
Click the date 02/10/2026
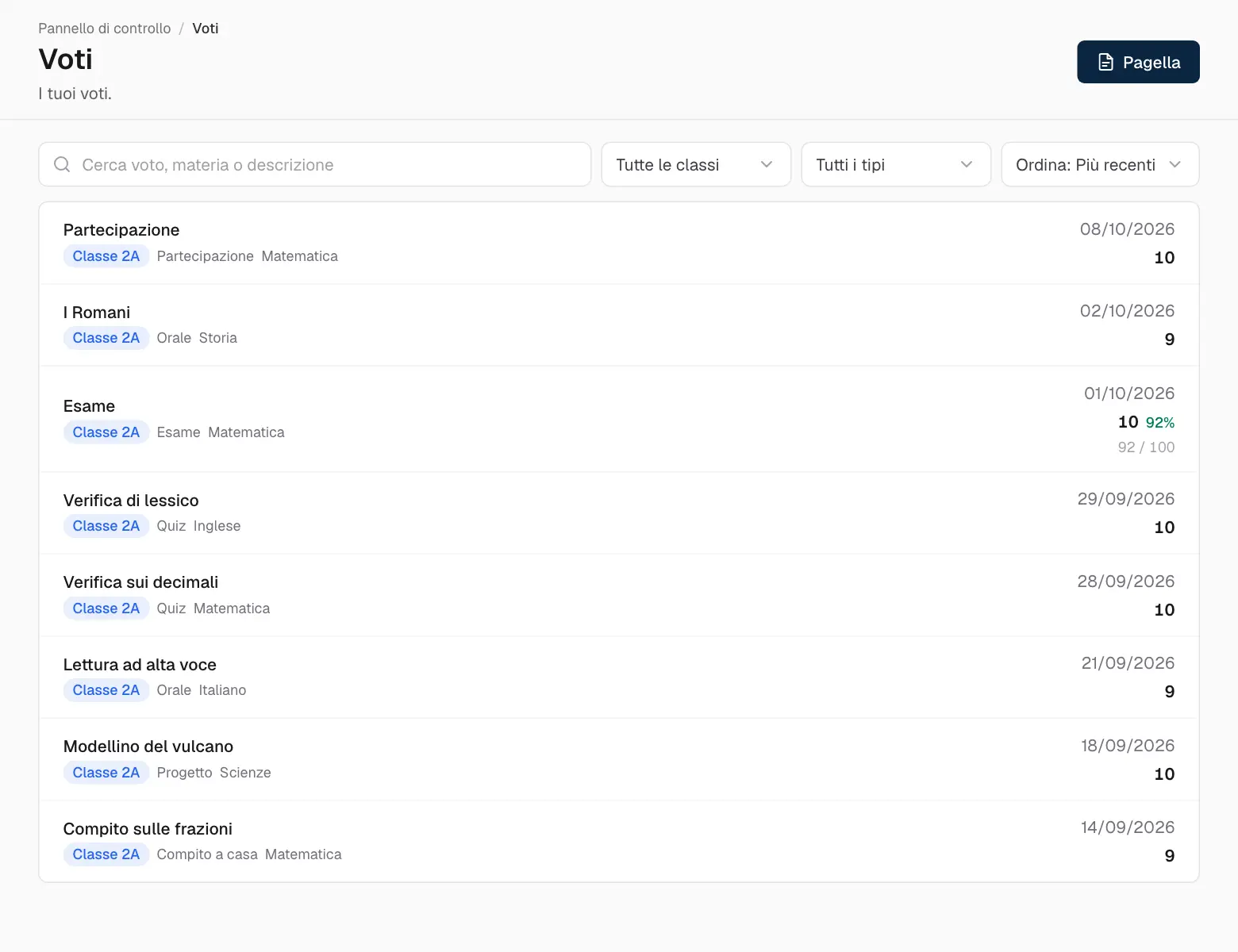[x=1127, y=311]
